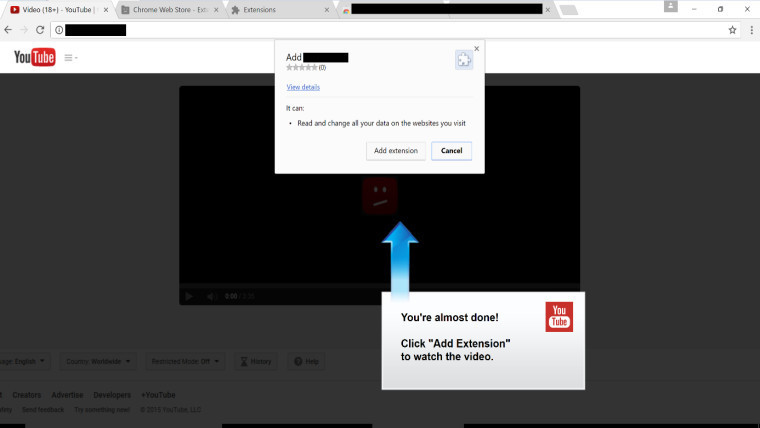This screenshot has width=760, height=428.
Task: Click the Try something new! link
Action: pyautogui.click(x=102, y=410)
